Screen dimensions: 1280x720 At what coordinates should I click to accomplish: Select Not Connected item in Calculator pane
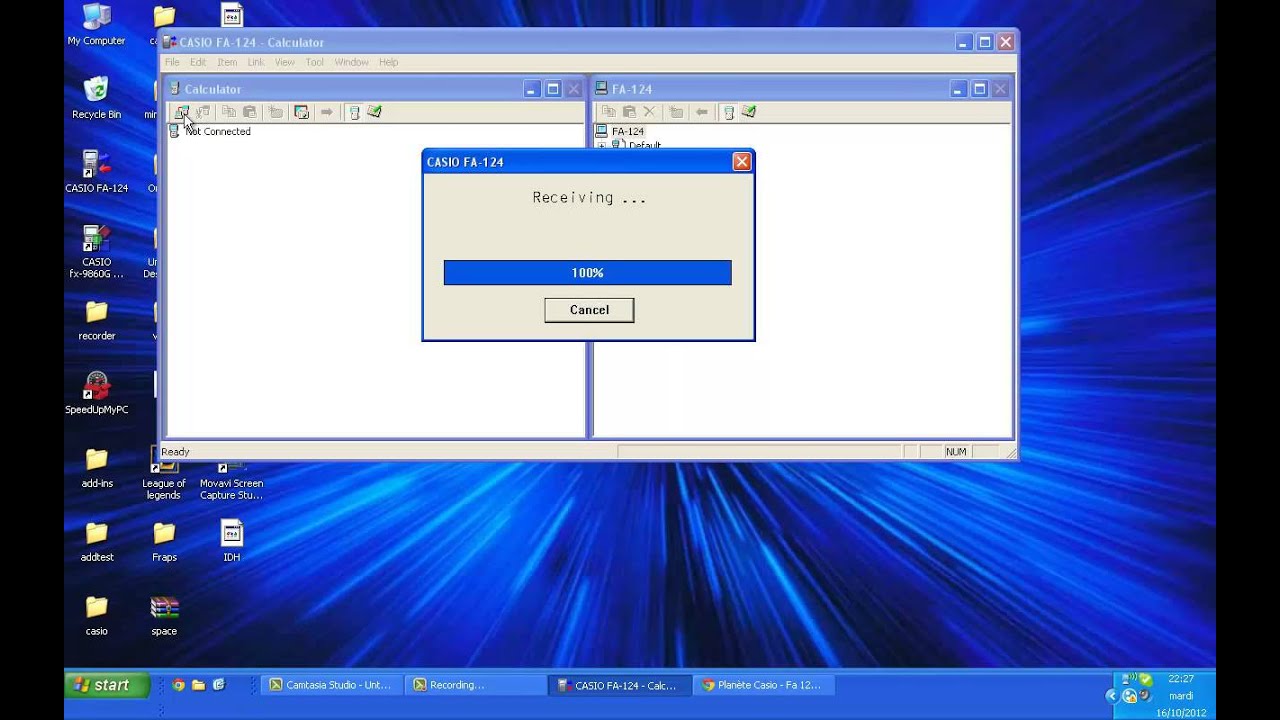pos(218,131)
